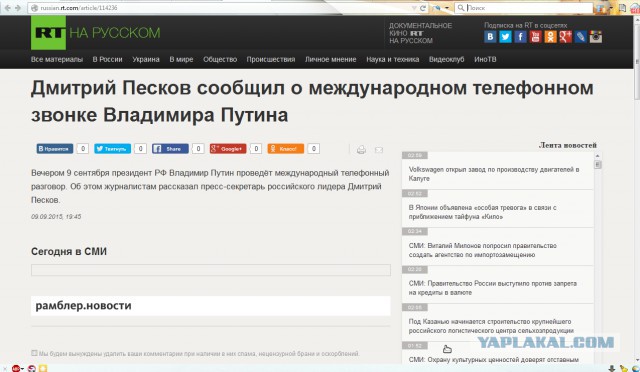Open Личное мнение section
Viewport: 640px width, 372px height.
[x=331, y=59]
